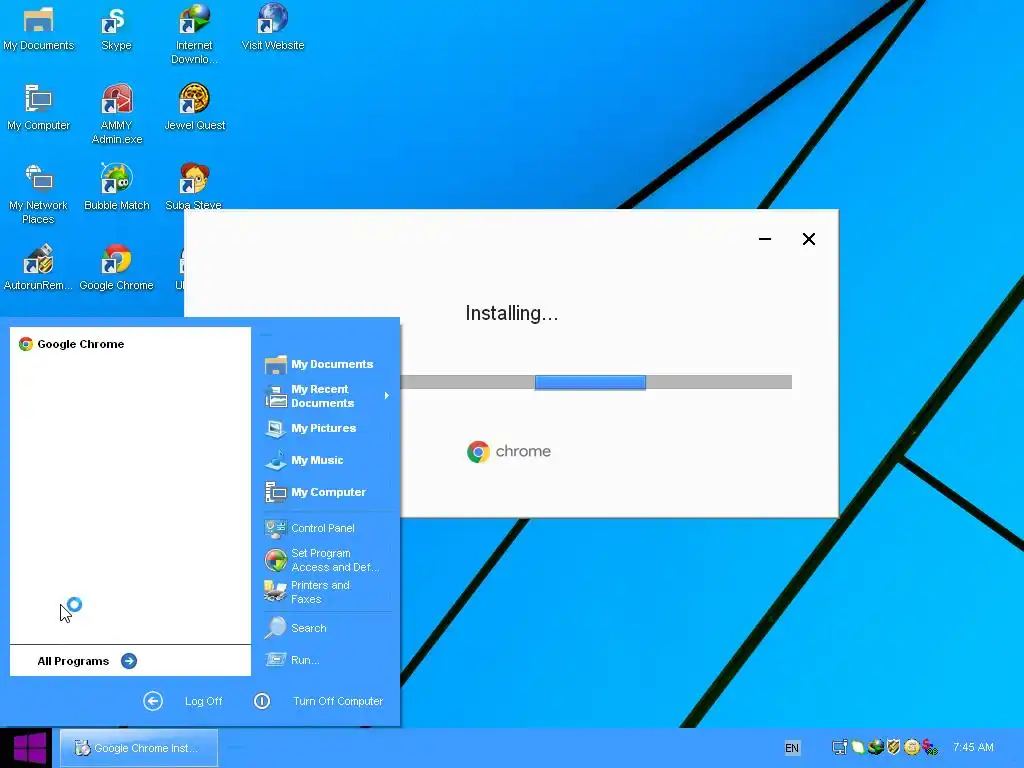Image resolution: width=1024 pixels, height=768 pixels.
Task: Open Set Program Access and Defaults
Action: (323, 560)
